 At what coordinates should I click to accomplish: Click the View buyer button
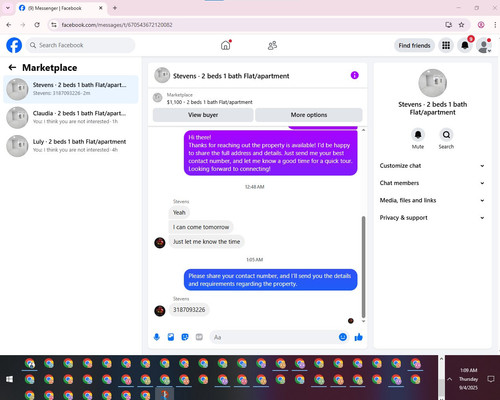tap(203, 115)
